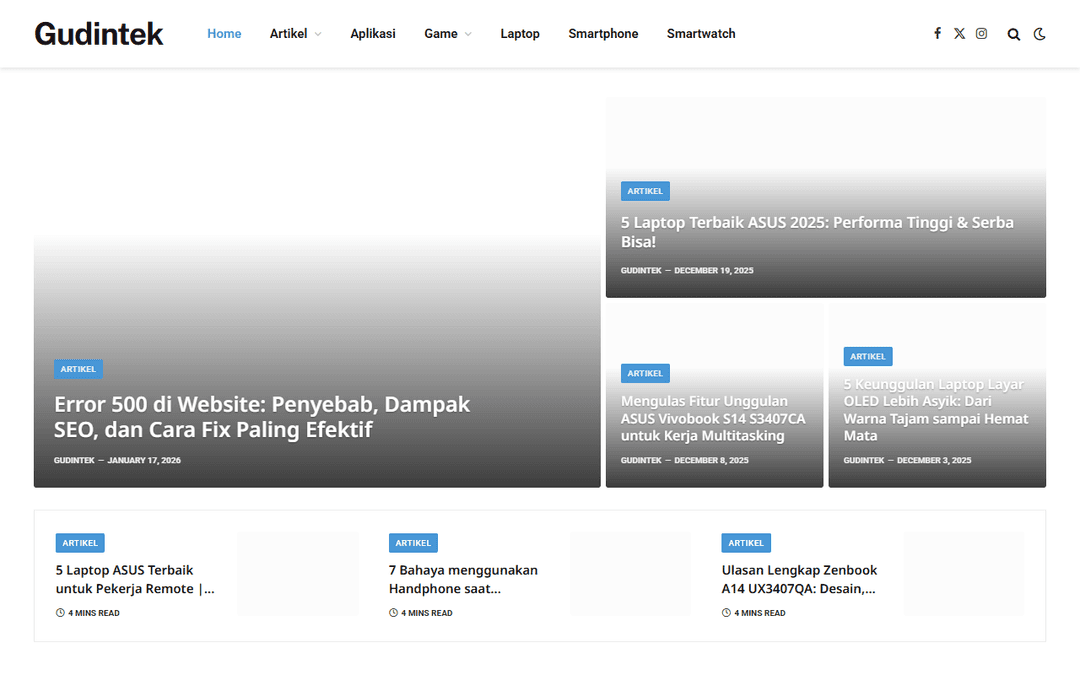
Task: Click Artikel badge above Zenbook A14 post
Action: click(x=746, y=543)
